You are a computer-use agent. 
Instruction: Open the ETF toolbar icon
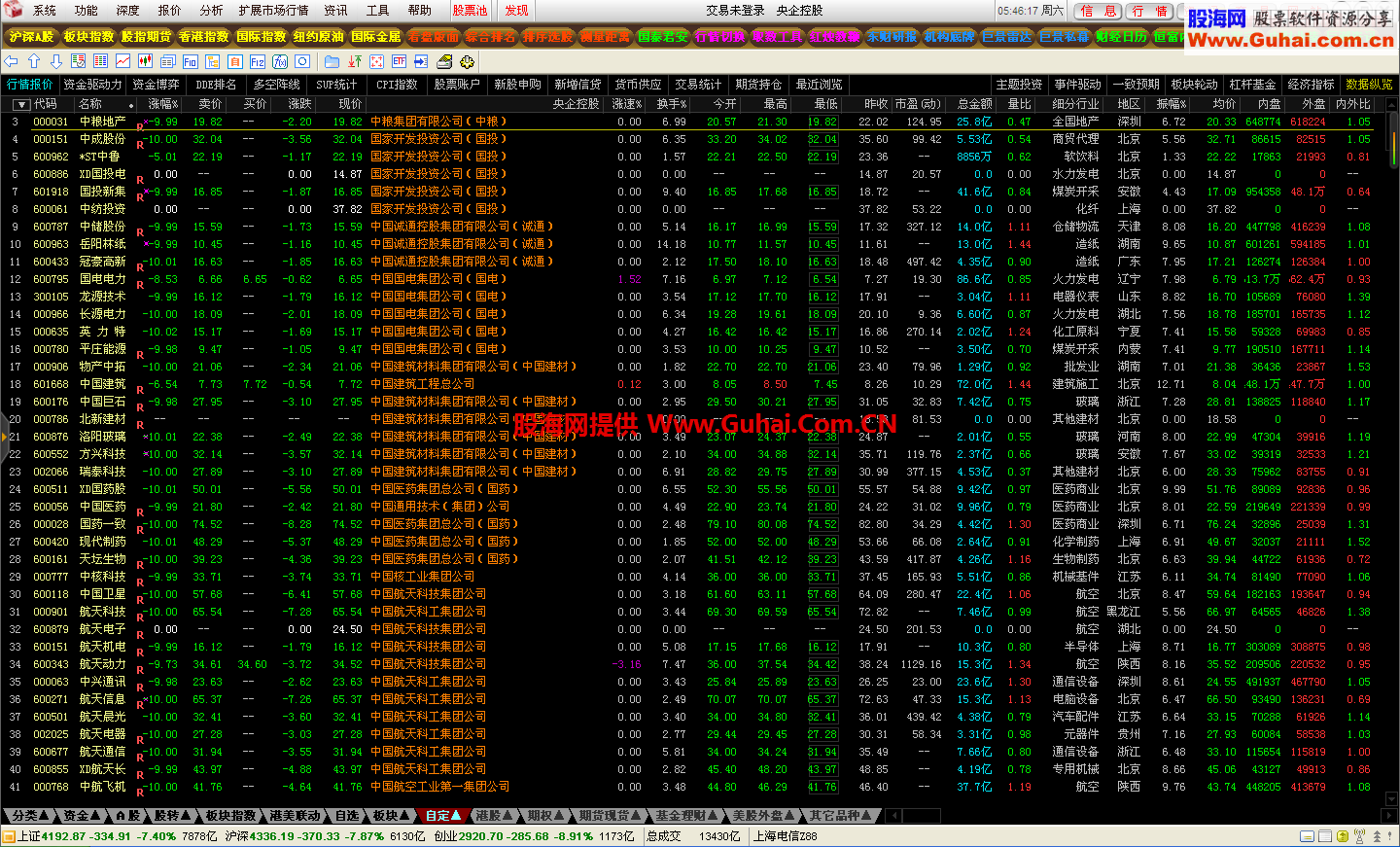click(x=400, y=61)
